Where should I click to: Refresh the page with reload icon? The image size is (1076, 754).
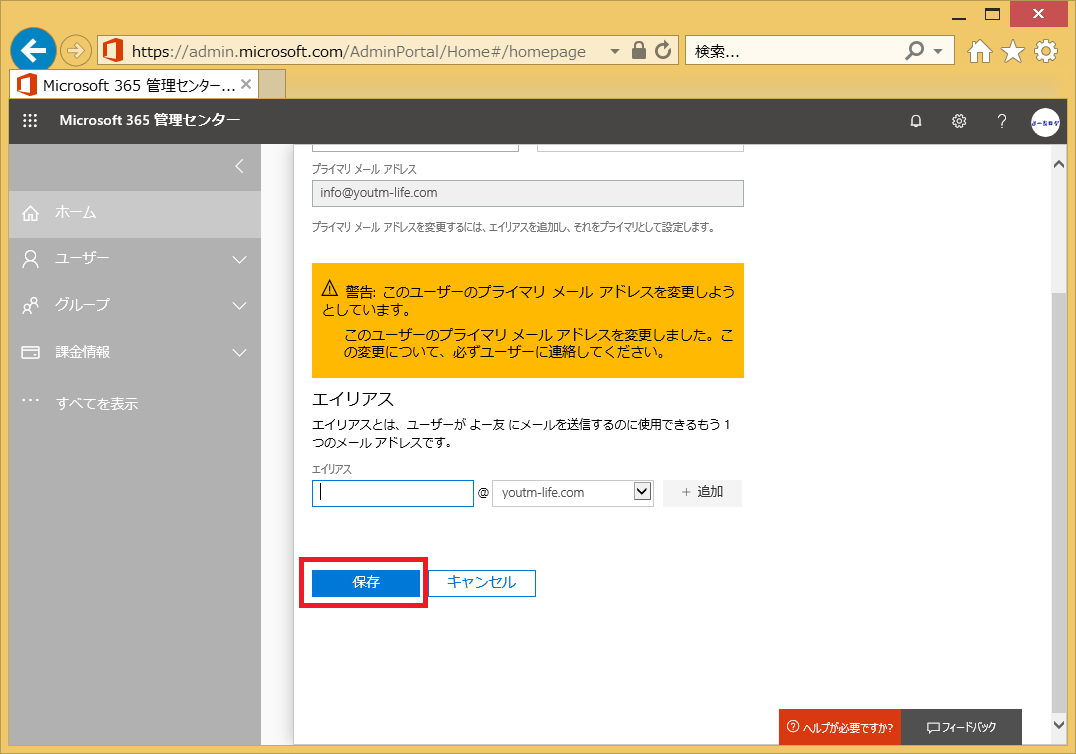tap(663, 50)
